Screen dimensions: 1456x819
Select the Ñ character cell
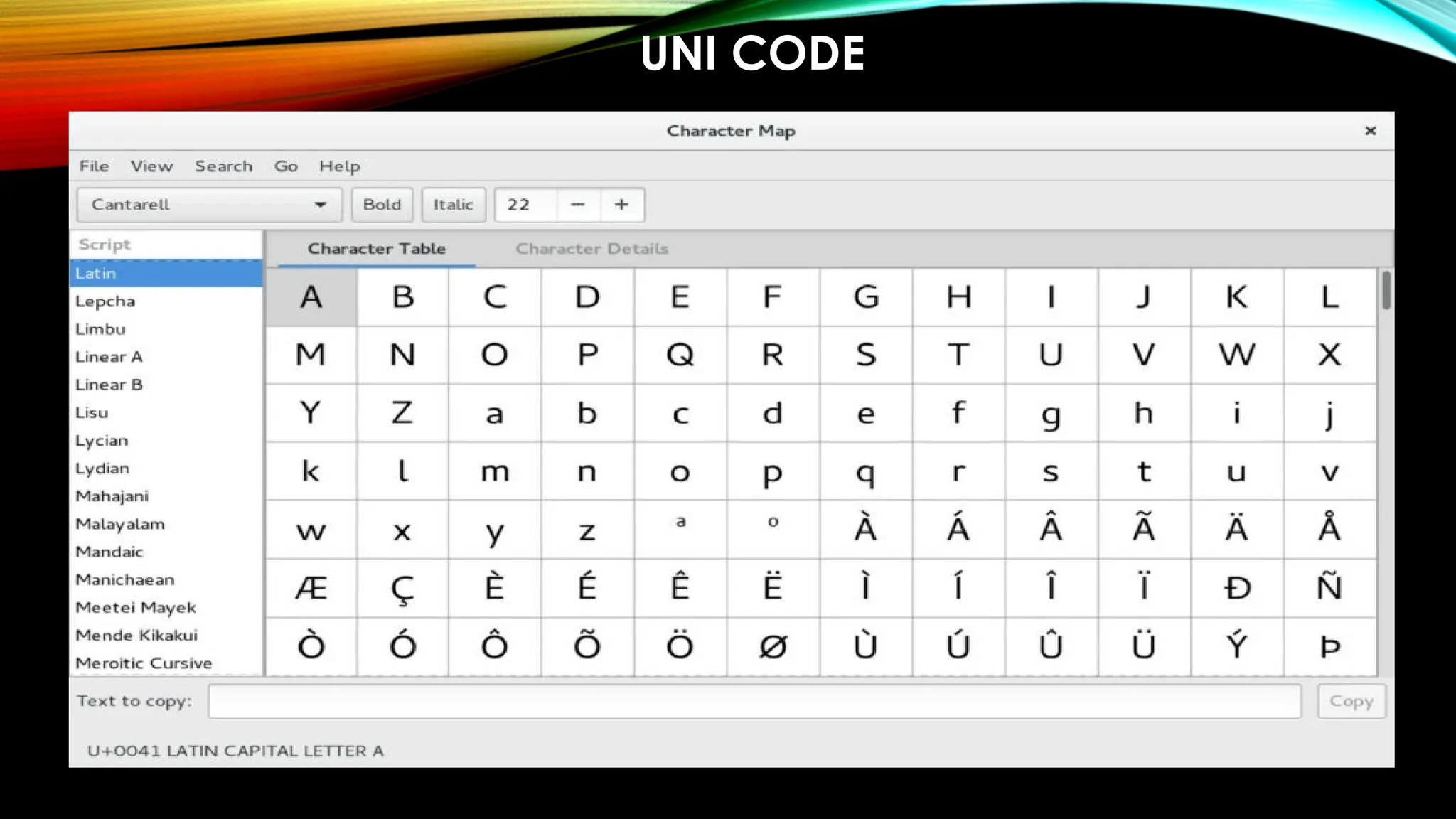click(x=1330, y=588)
